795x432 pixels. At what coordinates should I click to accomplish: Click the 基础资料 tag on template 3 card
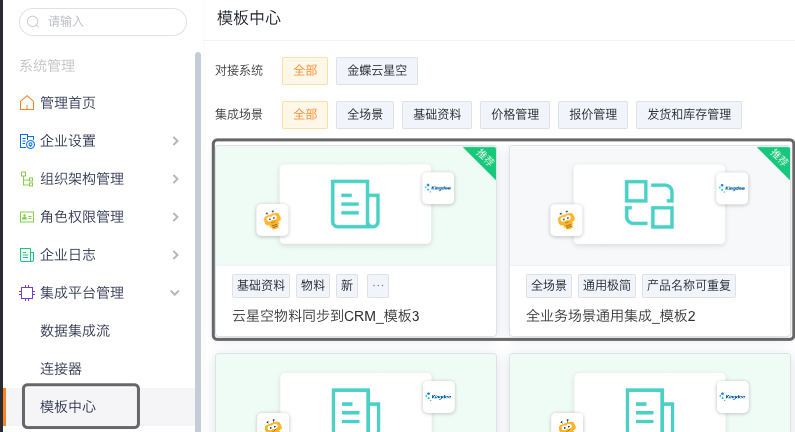(261, 286)
